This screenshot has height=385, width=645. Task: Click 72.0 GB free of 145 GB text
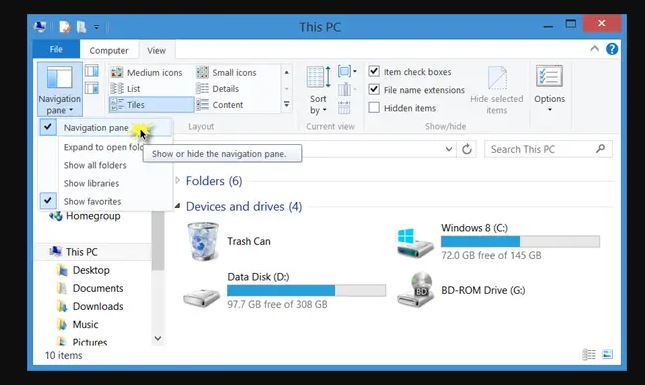click(x=491, y=255)
